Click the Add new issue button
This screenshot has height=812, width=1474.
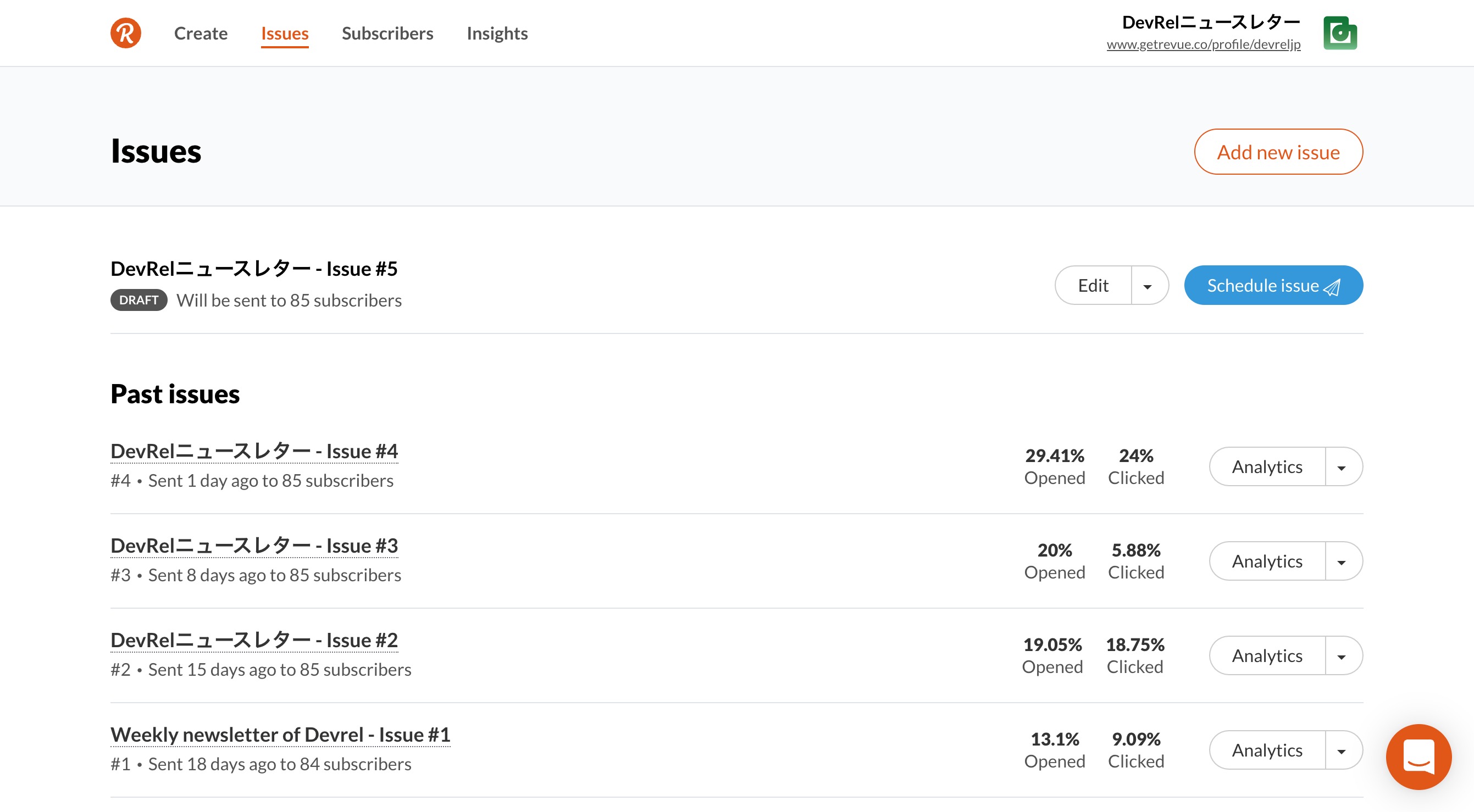click(1278, 152)
